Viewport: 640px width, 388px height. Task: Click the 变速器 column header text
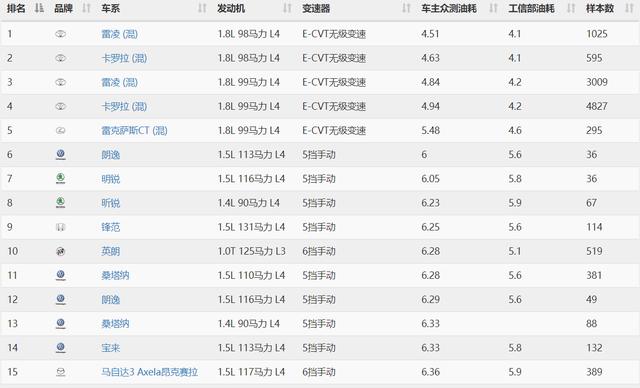[x=316, y=8]
